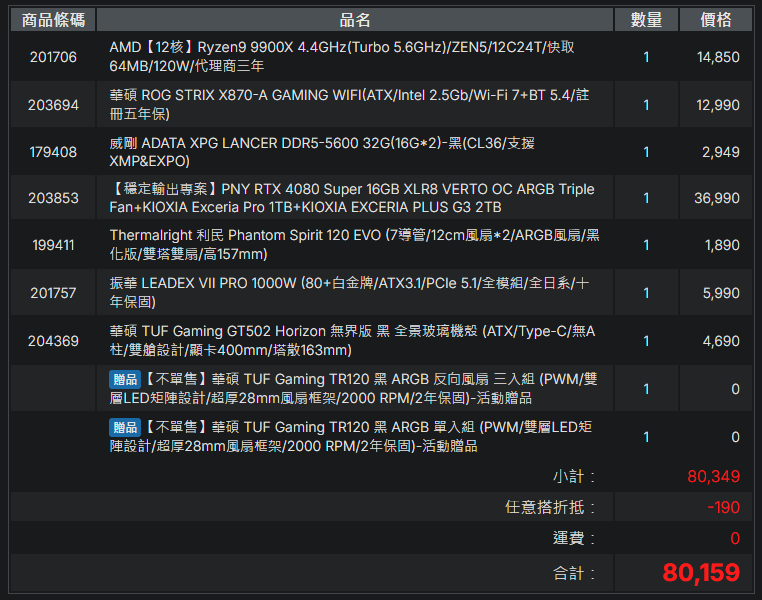Click the 品名 column header
The height and width of the screenshot is (600, 762).
pos(355,20)
